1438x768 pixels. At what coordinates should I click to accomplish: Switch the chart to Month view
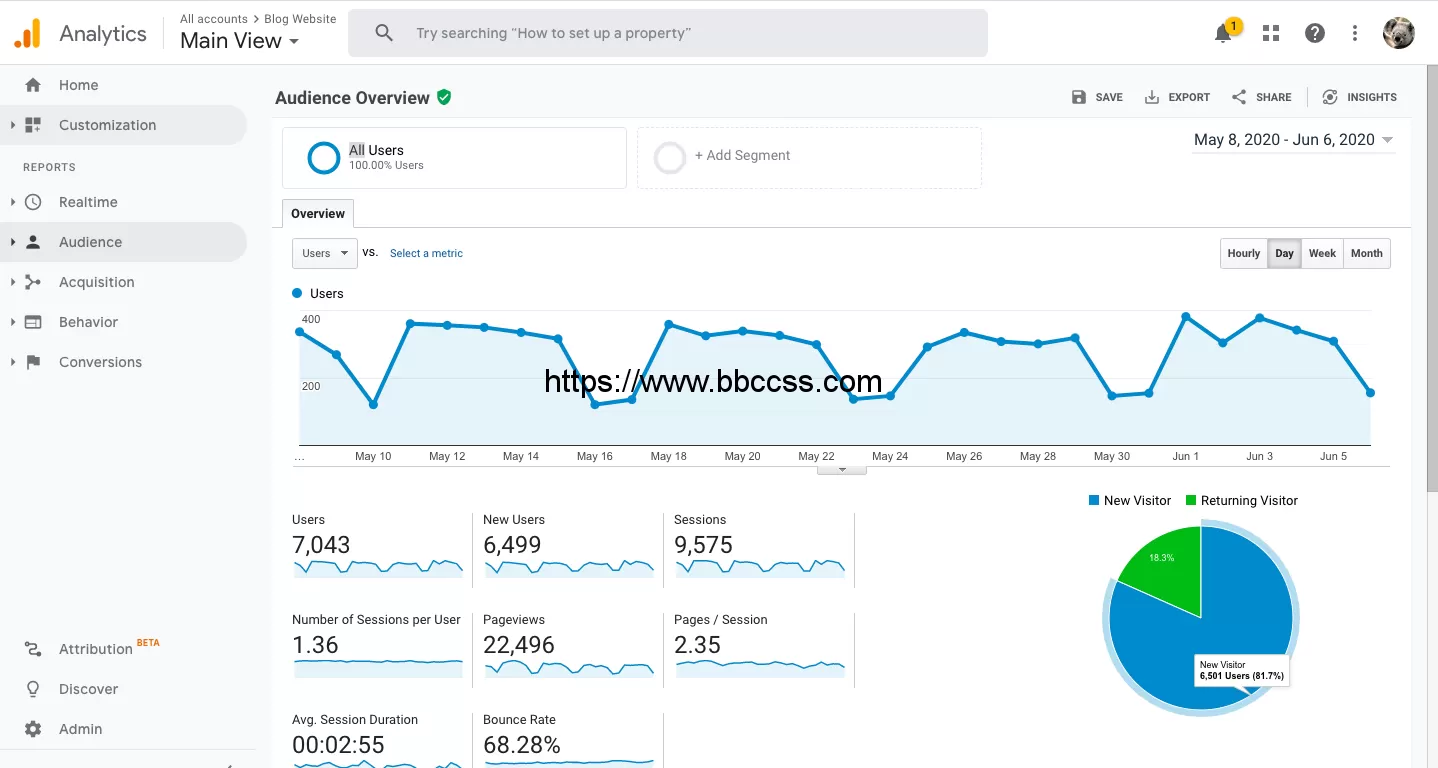tap(1366, 253)
